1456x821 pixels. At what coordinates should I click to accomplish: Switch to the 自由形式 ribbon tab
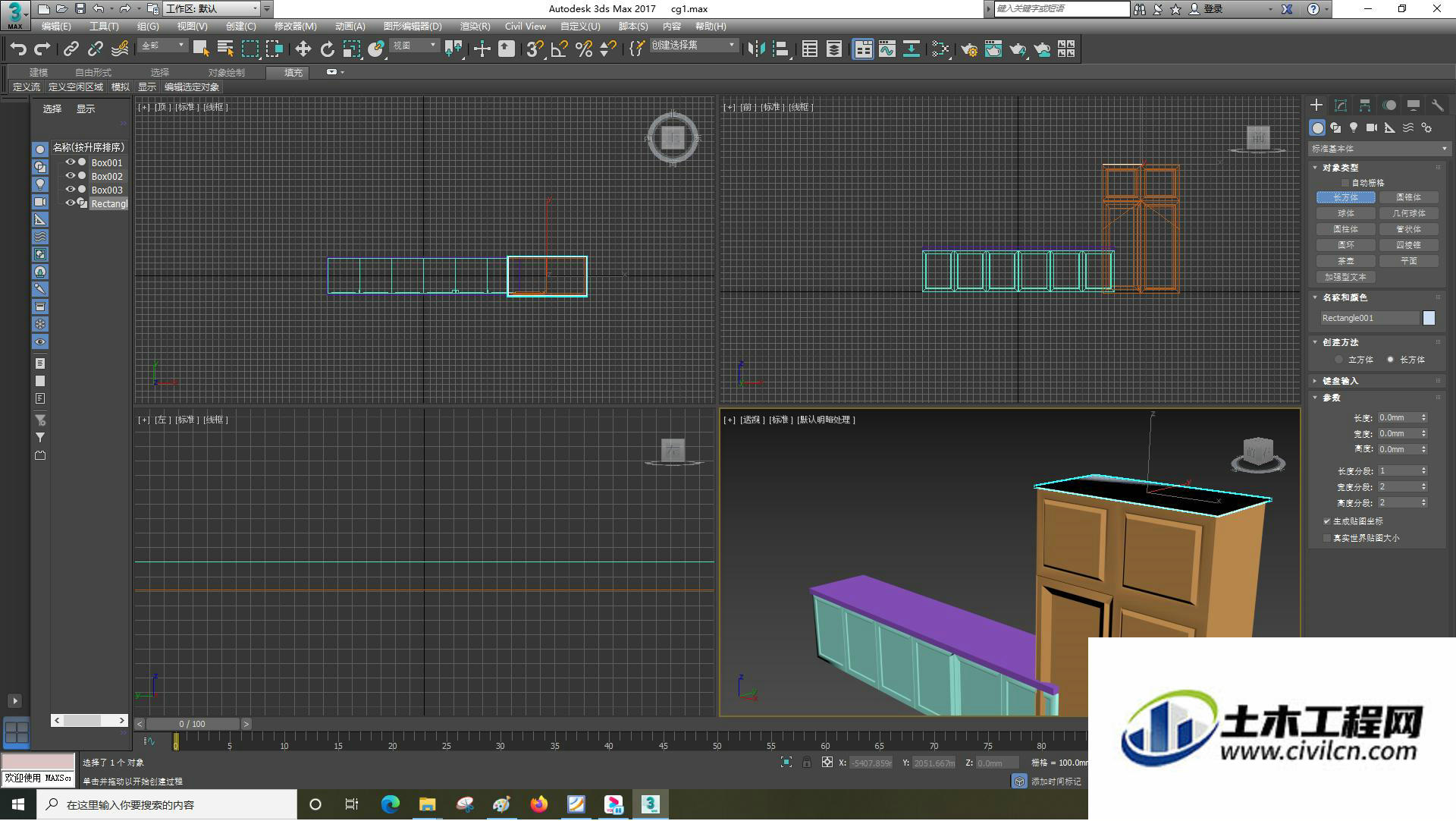click(x=93, y=73)
